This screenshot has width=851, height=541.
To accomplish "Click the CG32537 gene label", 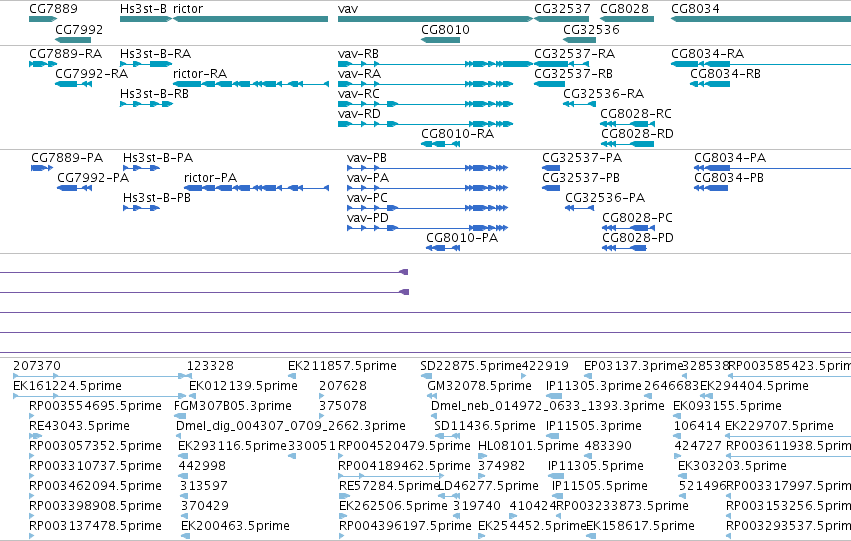I will [x=562, y=9].
